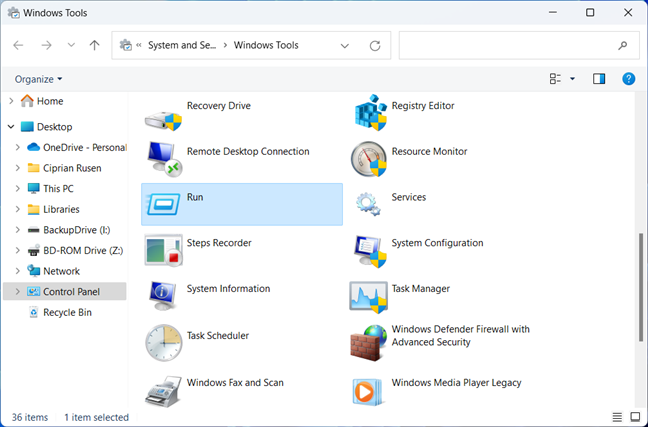The height and width of the screenshot is (427, 648).
Task: Select the Run icon
Action: click(164, 204)
